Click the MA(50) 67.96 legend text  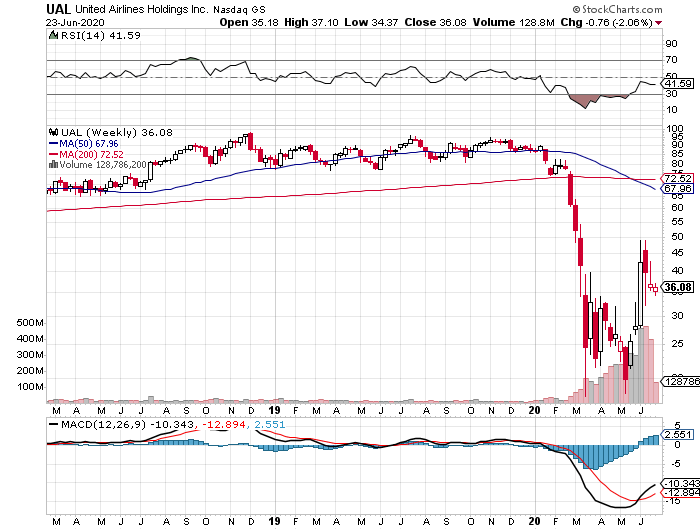(89, 144)
